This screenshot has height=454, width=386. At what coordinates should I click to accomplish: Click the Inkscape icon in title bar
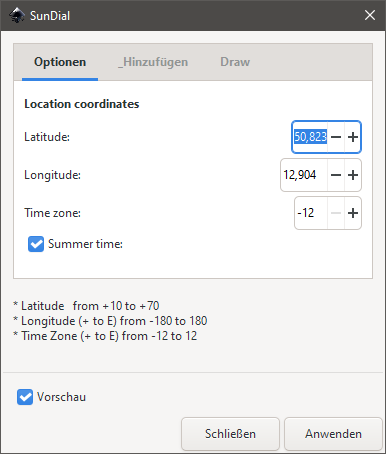pos(17,15)
